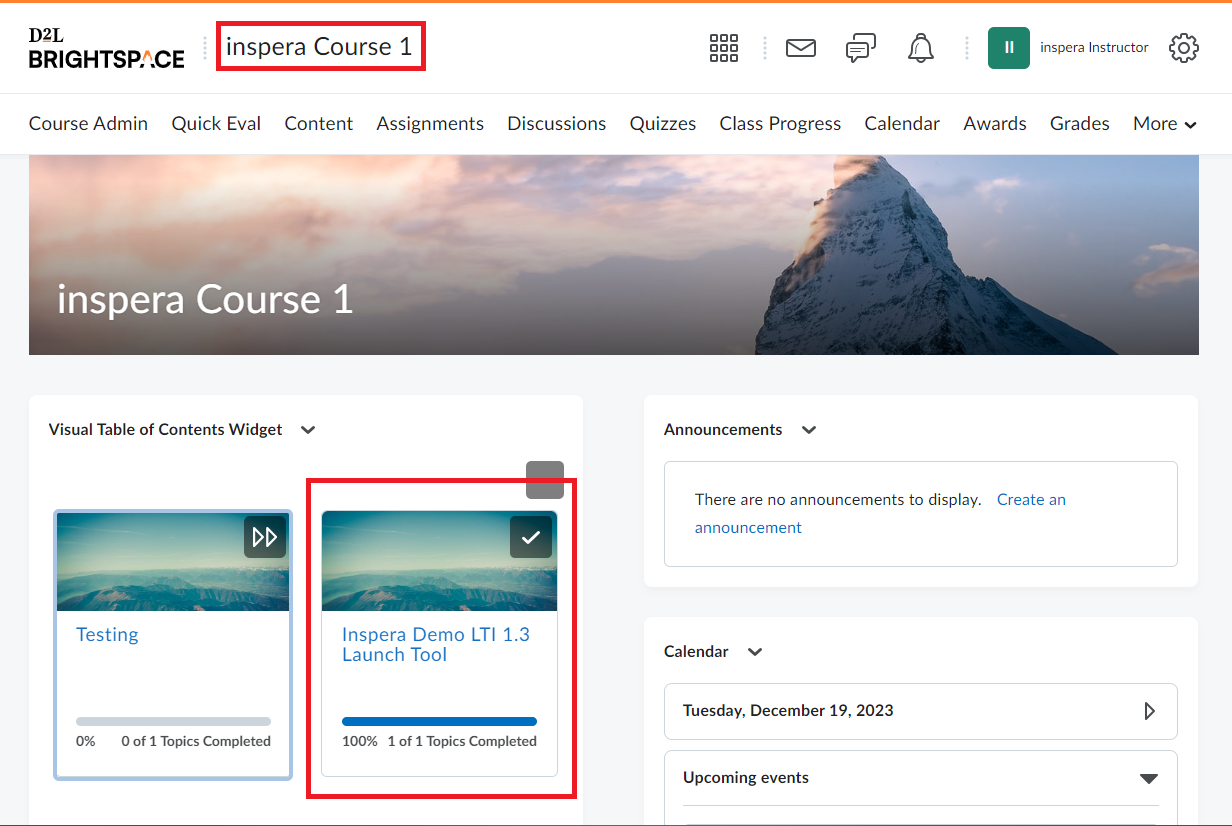Open the navbar Calendar link
Viewport: 1232px width, 826px height.
(x=902, y=124)
